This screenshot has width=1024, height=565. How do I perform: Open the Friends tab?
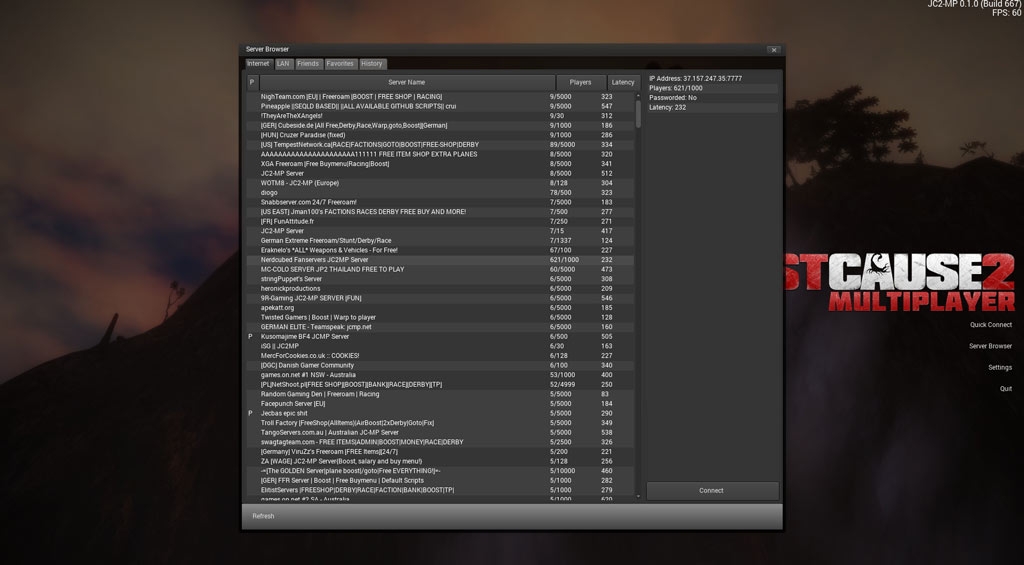click(308, 64)
